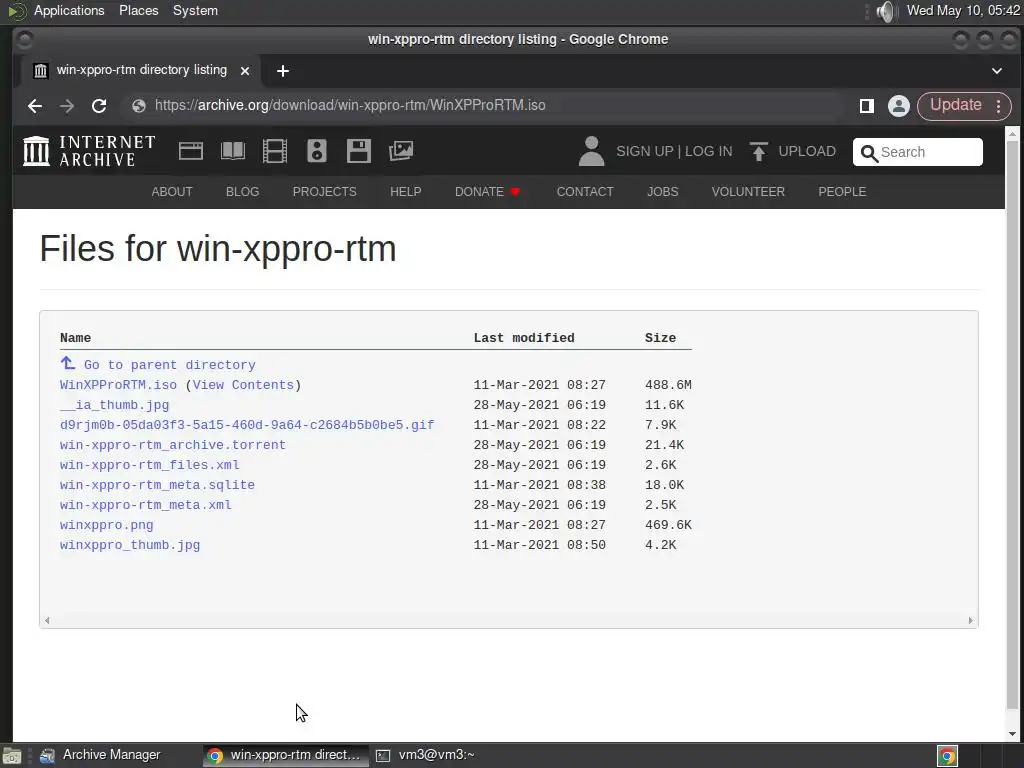Open the Web (Wayback) media icon

(191, 151)
